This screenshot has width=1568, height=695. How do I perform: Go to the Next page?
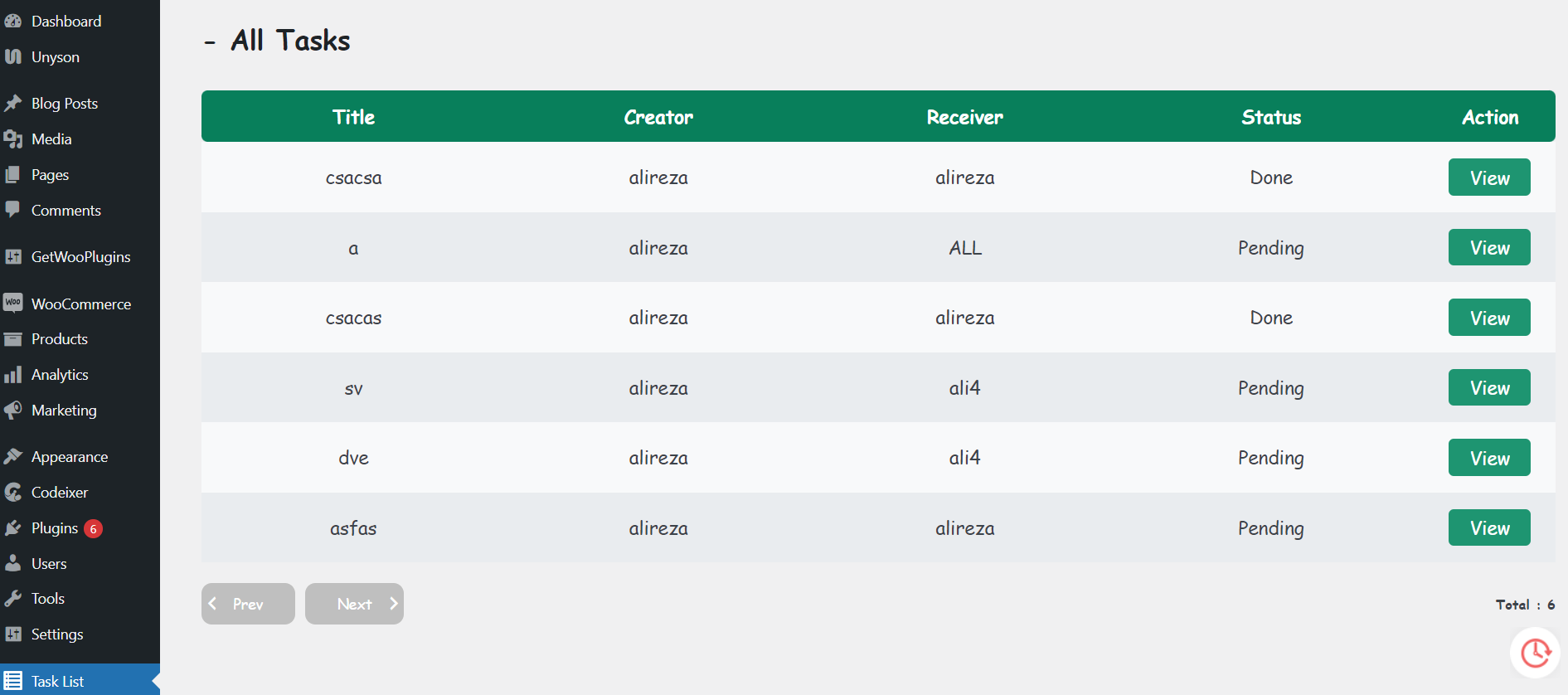pyautogui.click(x=354, y=604)
